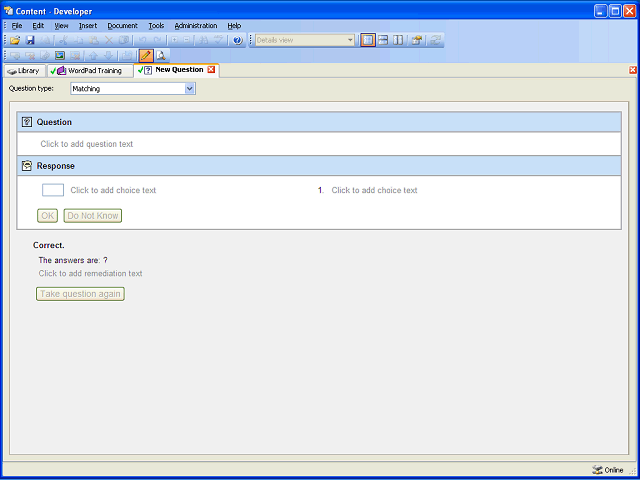The width and height of the screenshot is (640, 480).
Task: Open the Question type dropdown
Action: [189, 89]
